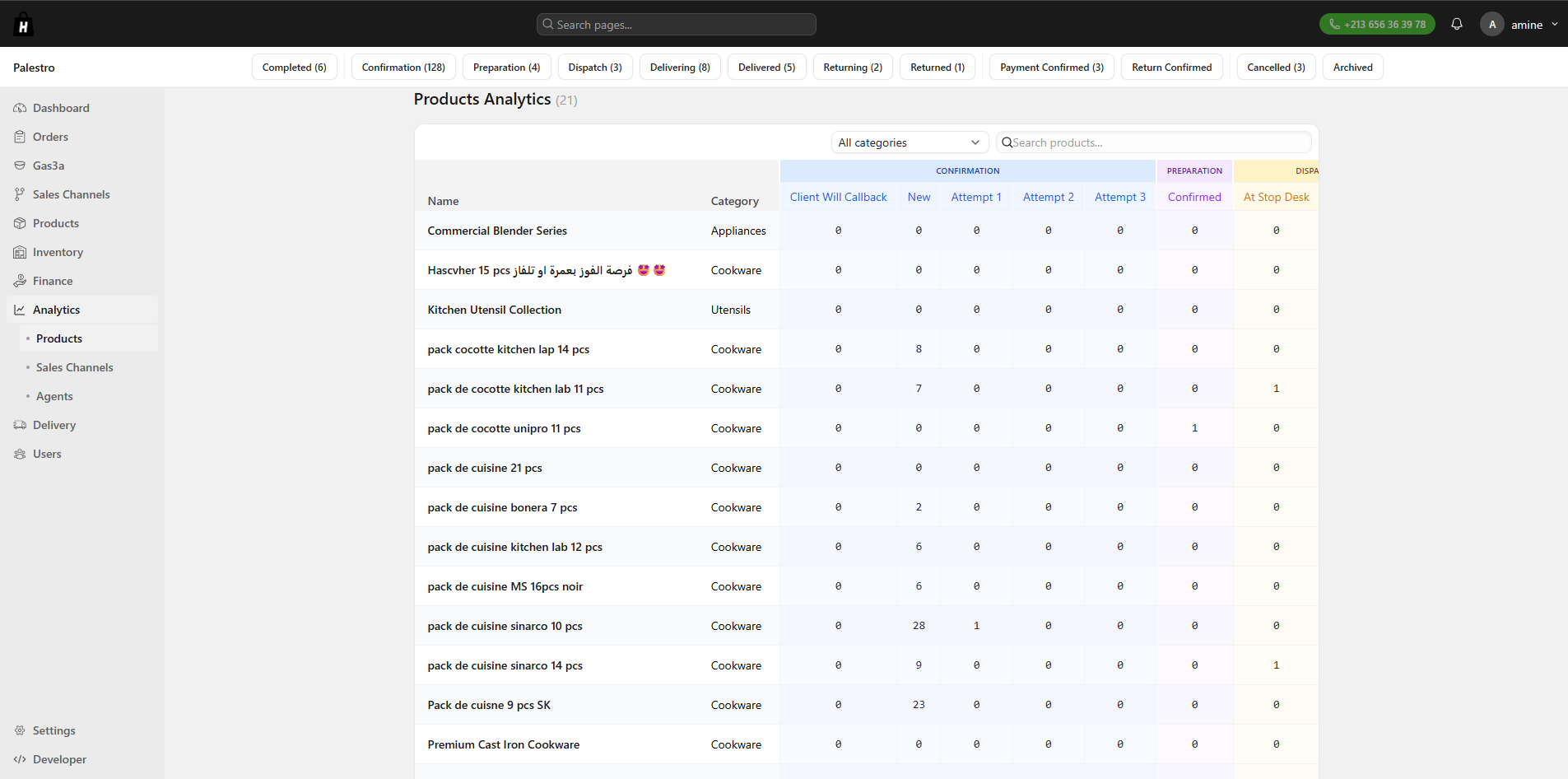Open the Cancelled (3) tab
1568x779 pixels.
pyautogui.click(x=1277, y=68)
